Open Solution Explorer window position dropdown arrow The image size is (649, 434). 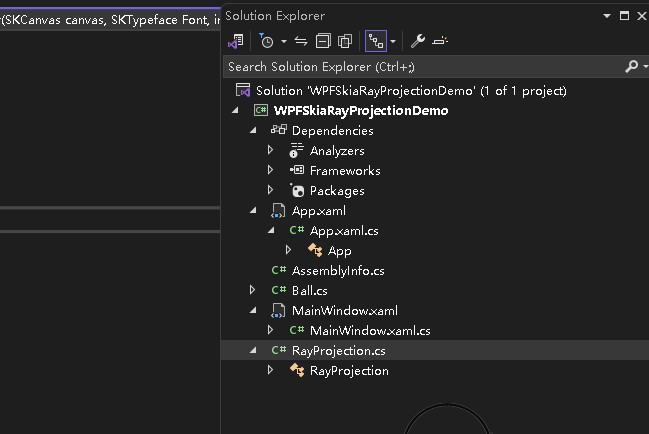pyautogui.click(x=607, y=16)
